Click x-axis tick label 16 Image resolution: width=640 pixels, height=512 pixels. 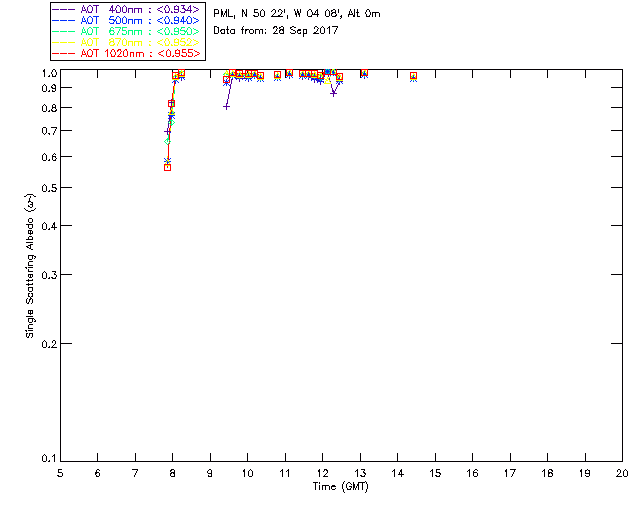coord(473,473)
